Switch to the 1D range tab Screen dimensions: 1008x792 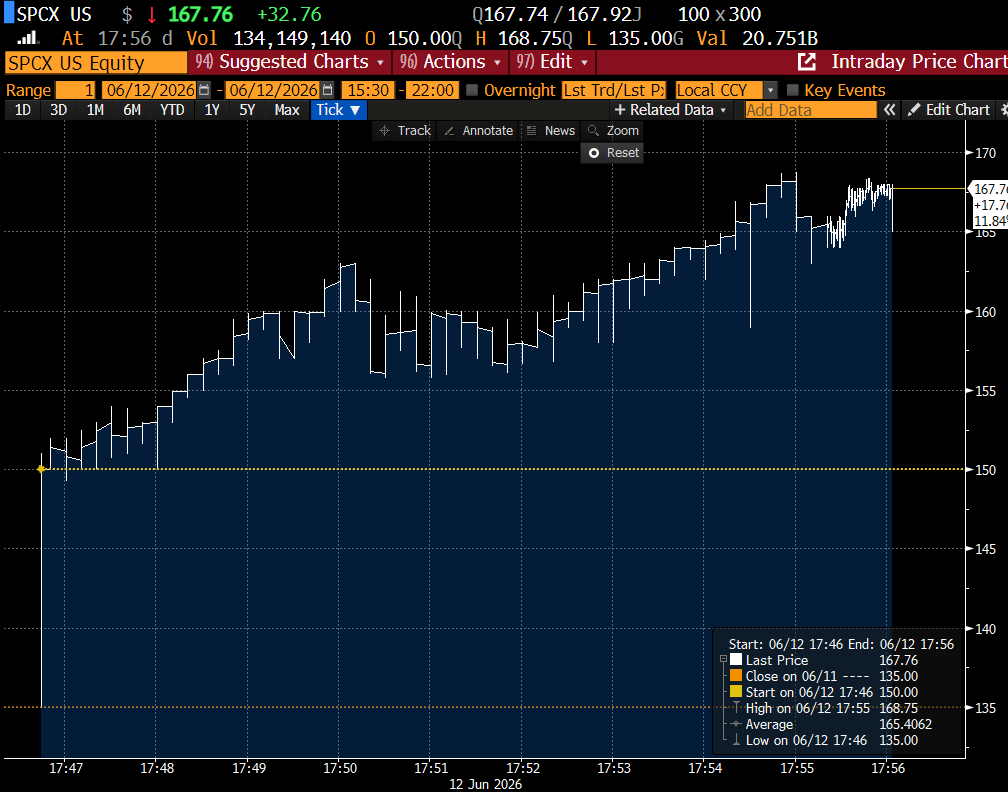[x=22, y=110]
